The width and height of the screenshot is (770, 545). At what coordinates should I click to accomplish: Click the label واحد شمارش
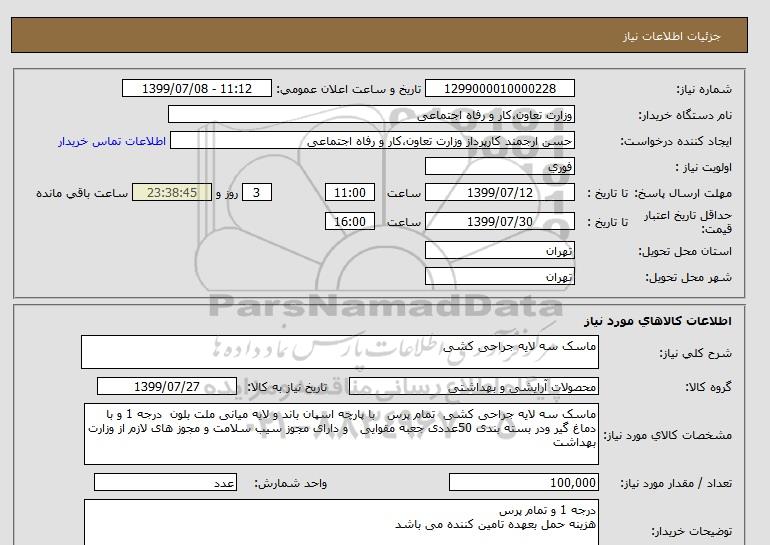click(290, 484)
